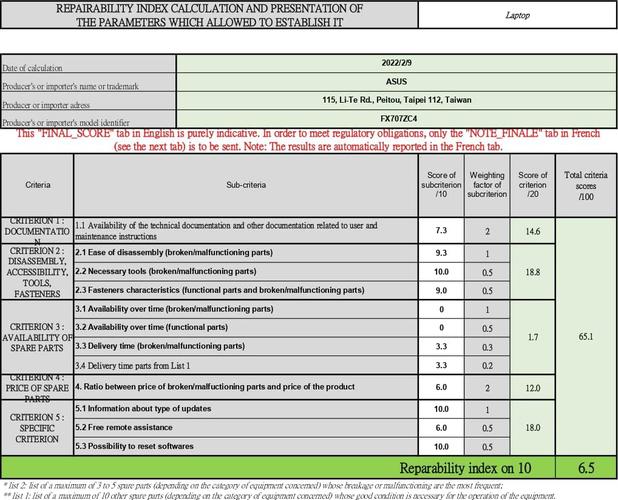Select final reparability index 6.5

[x=586, y=468]
